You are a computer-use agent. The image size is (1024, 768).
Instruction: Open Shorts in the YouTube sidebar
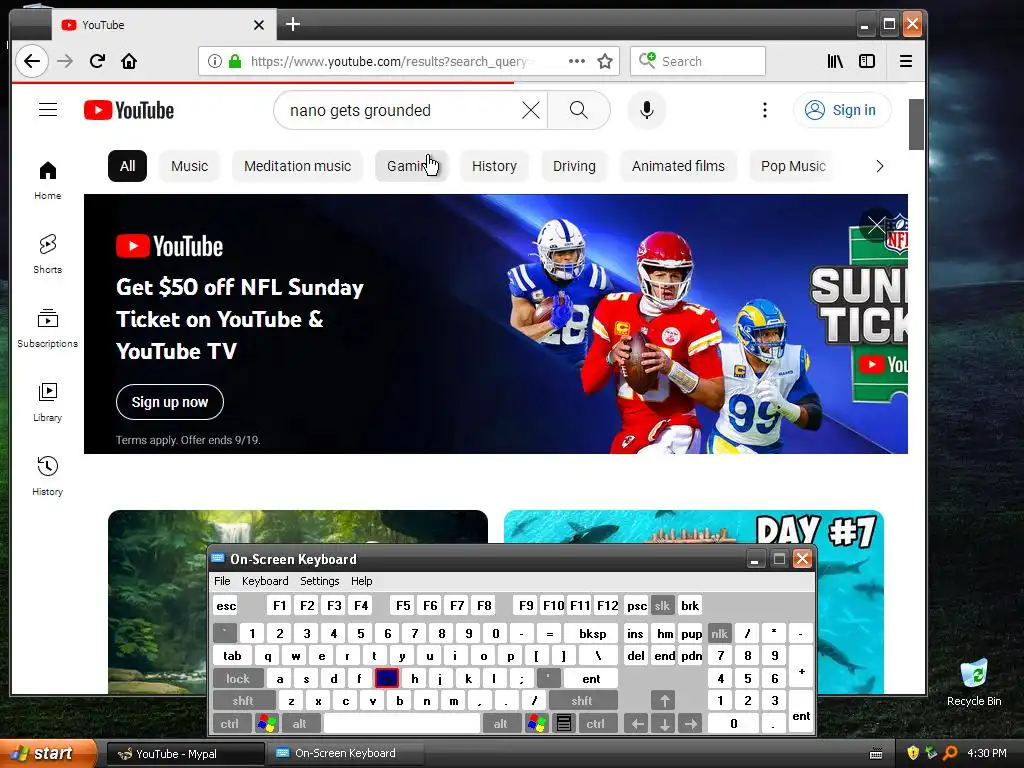[48, 254]
